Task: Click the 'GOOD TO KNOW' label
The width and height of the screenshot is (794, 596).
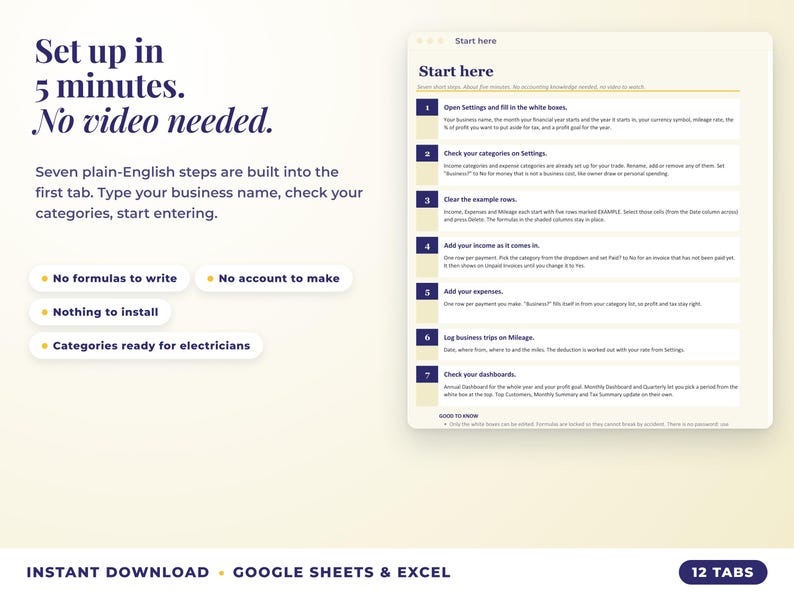Action: tap(458, 416)
